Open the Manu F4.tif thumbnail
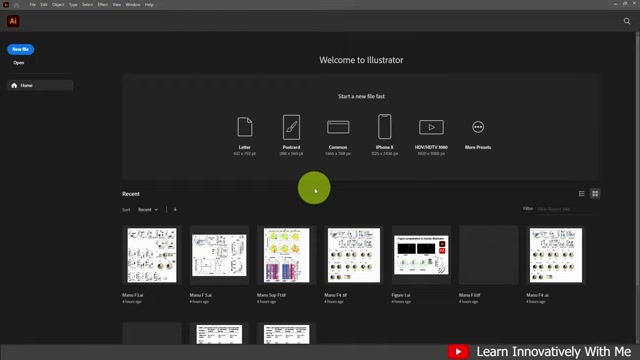 point(354,255)
